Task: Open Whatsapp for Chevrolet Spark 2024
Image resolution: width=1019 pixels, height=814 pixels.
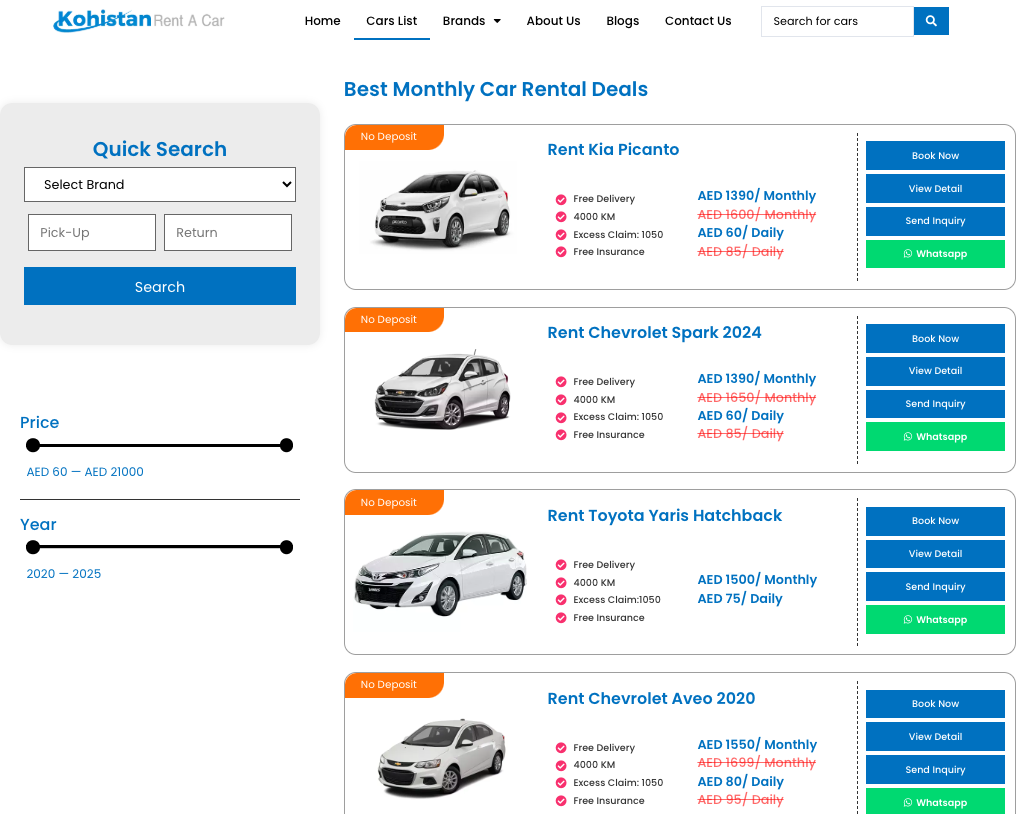Action: coord(935,437)
